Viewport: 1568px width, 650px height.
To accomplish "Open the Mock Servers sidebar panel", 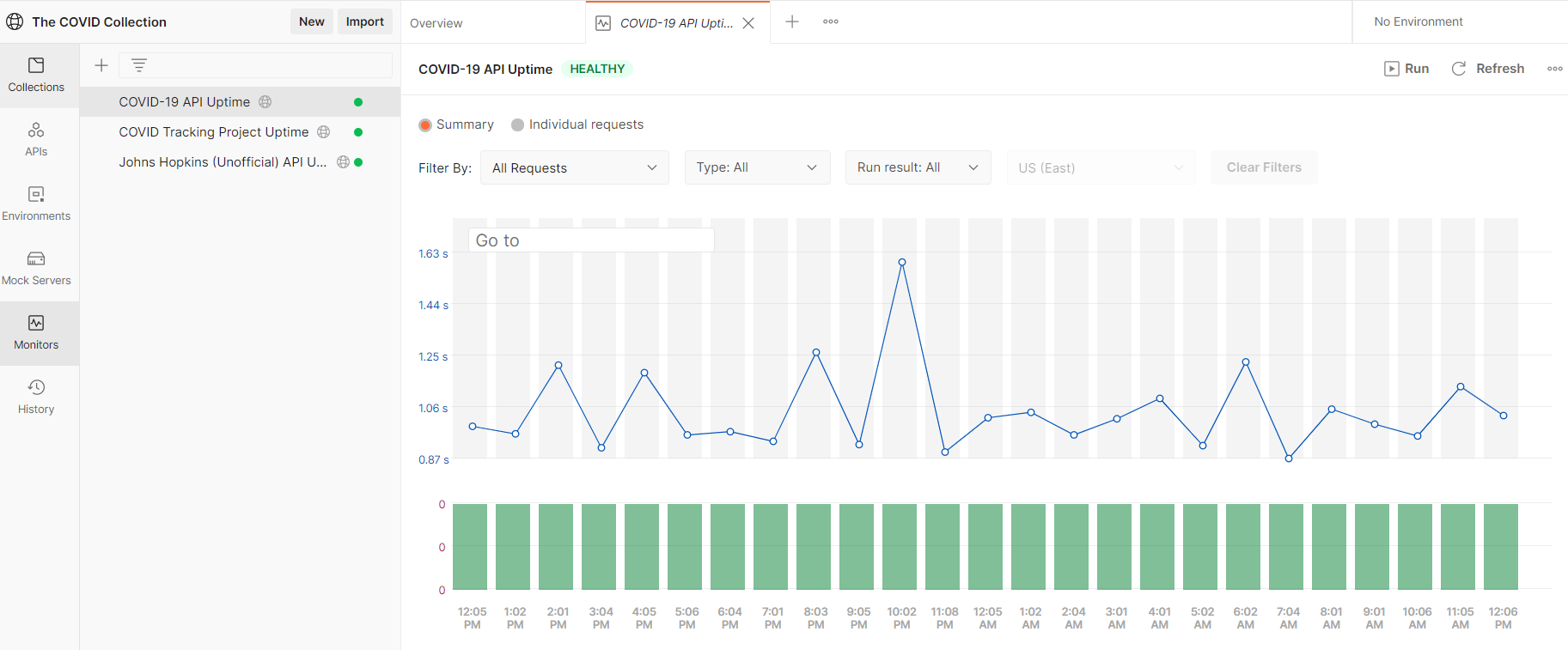I will point(36,269).
